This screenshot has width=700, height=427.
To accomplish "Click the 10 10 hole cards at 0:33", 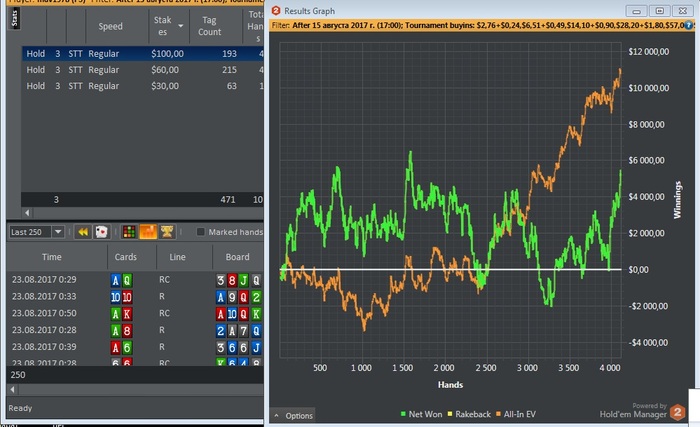I will click(x=121, y=297).
